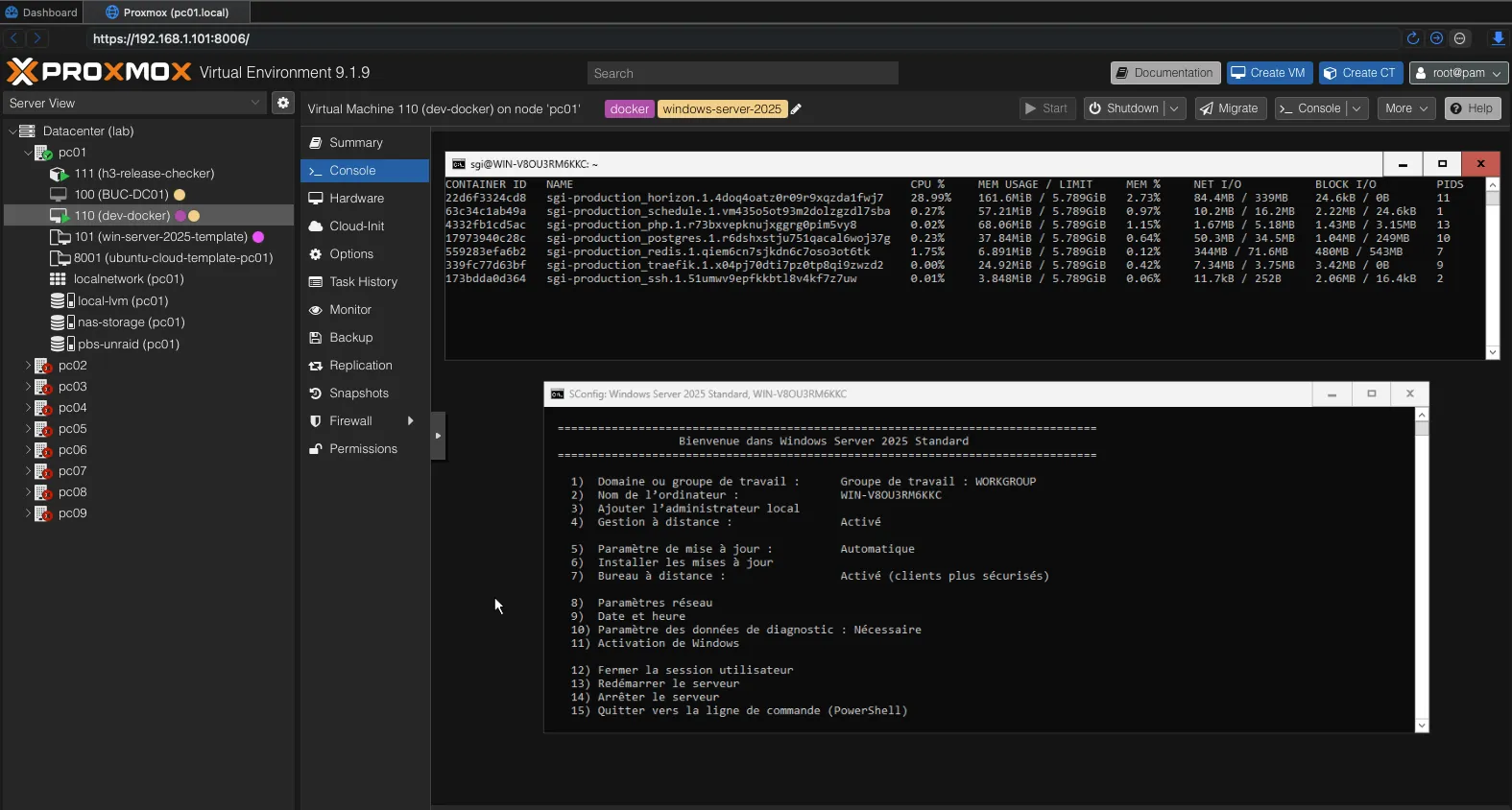This screenshot has width=1512, height=810.
Task: Click the server view settings gear icon
Action: 282,103
